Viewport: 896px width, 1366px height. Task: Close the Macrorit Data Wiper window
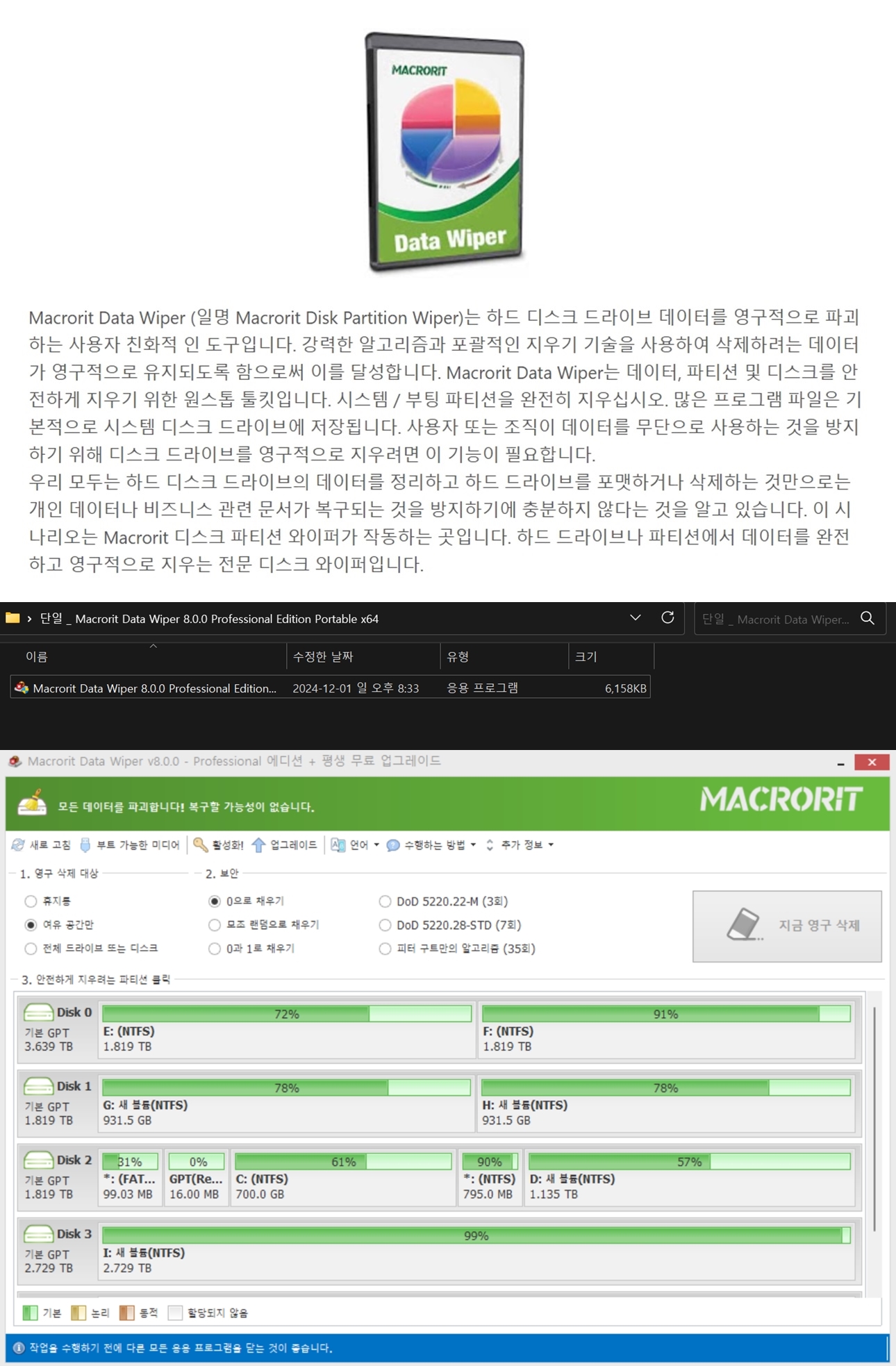pyautogui.click(x=872, y=762)
